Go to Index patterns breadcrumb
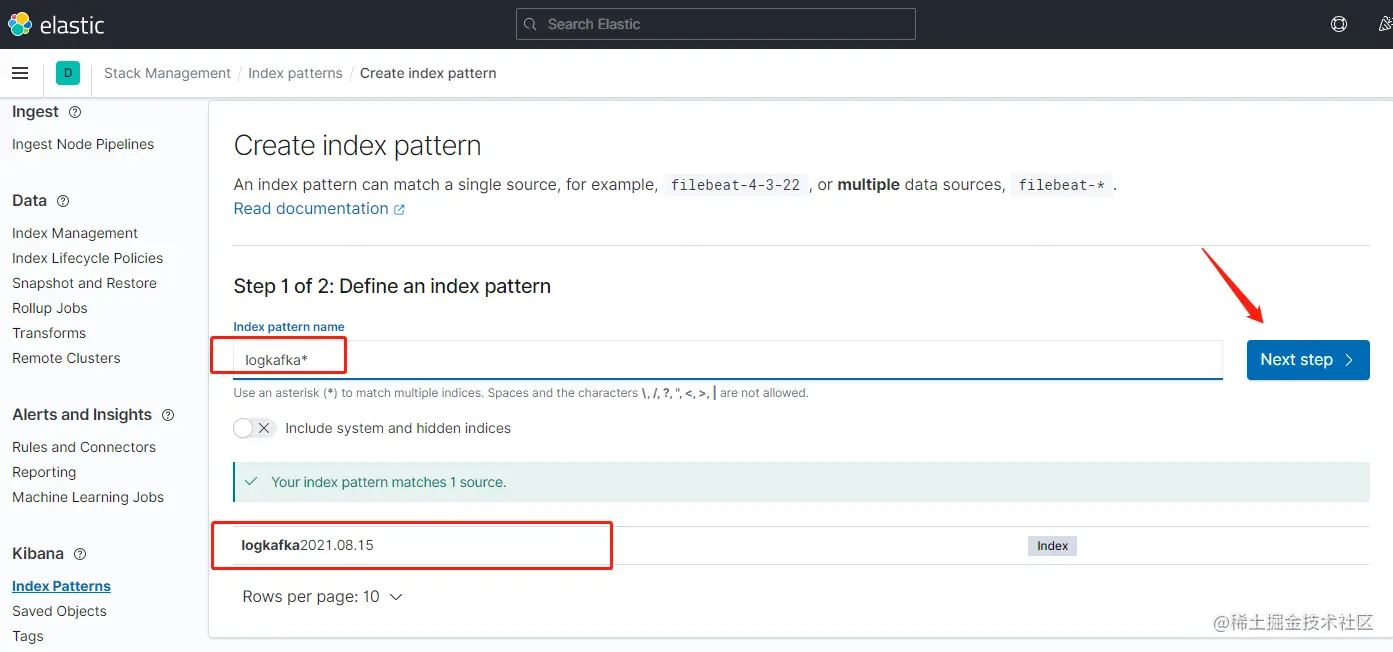The height and width of the screenshot is (652, 1393). [295, 73]
